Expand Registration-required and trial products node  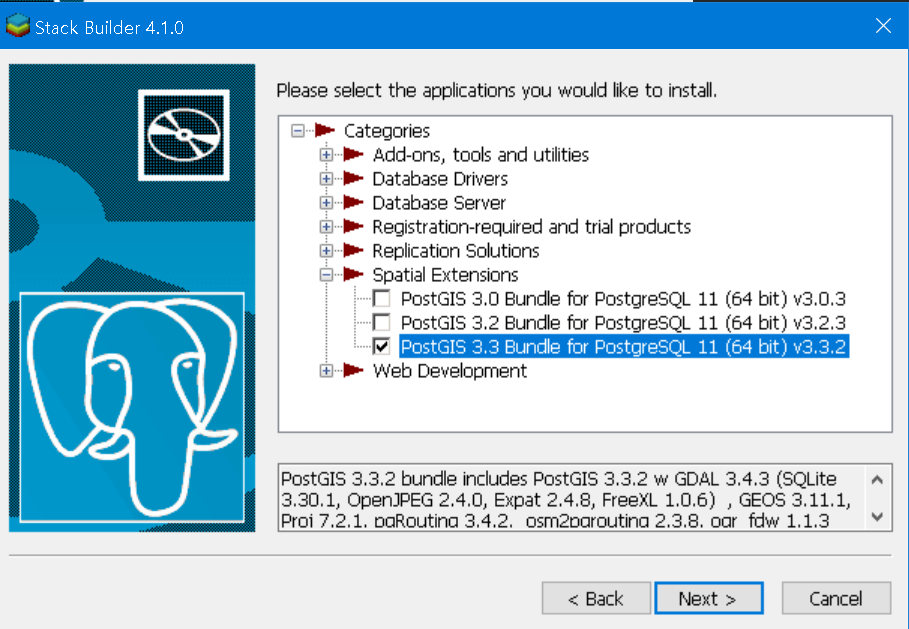click(x=326, y=227)
